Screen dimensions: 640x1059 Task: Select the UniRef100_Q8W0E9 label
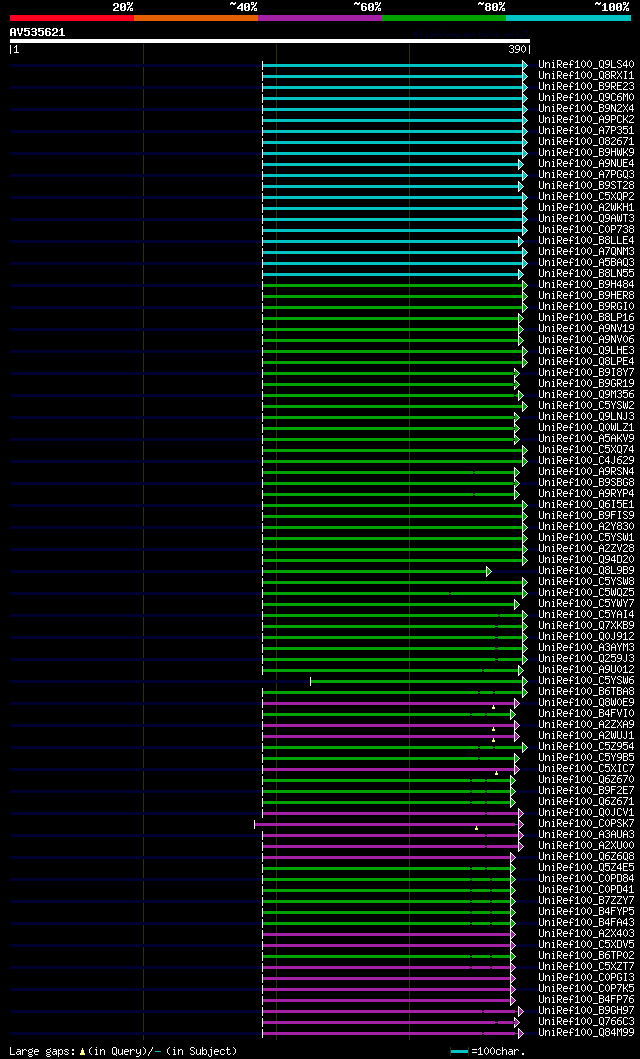pos(587,703)
